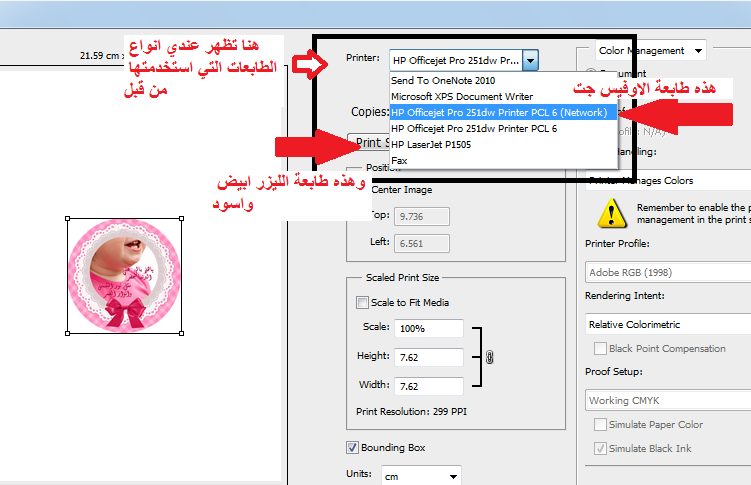Click the Top position field
The height and width of the screenshot is (485, 751).
[x=421, y=216]
